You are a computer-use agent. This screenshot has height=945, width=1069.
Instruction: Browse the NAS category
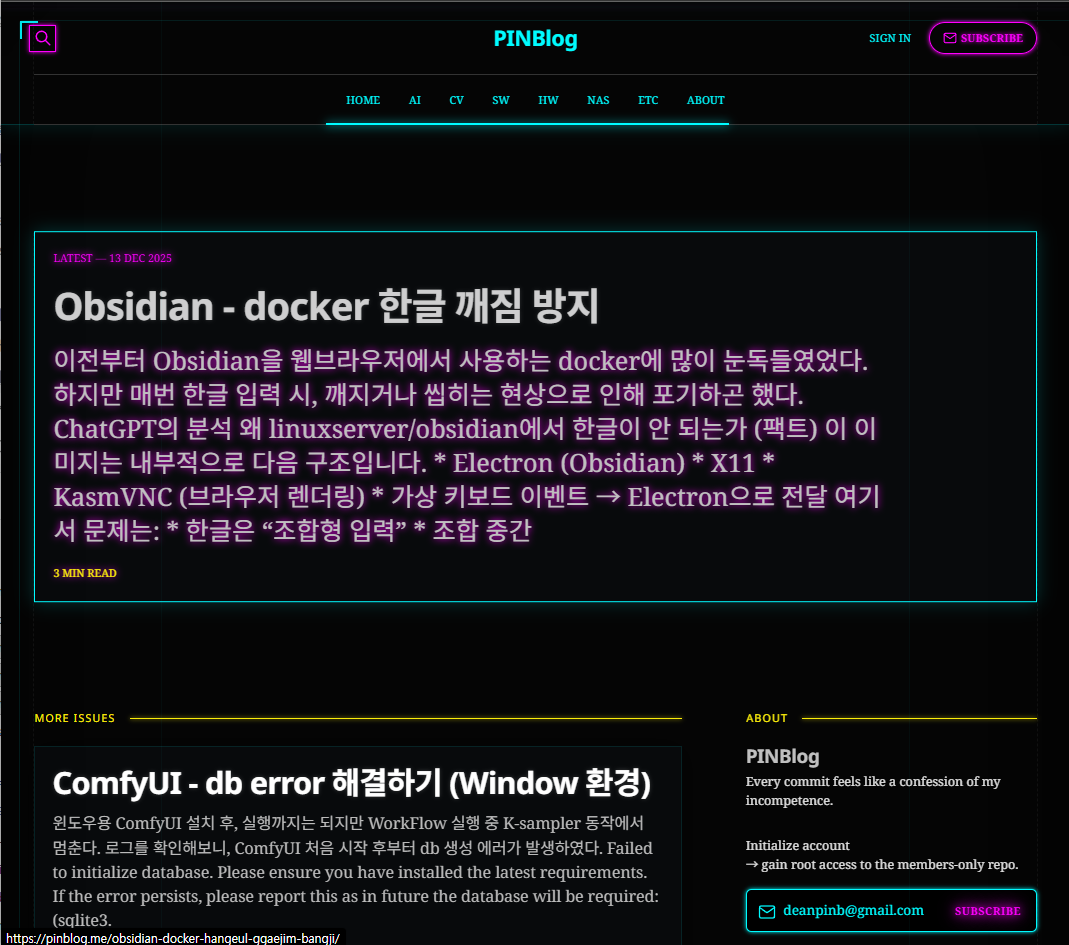598,100
